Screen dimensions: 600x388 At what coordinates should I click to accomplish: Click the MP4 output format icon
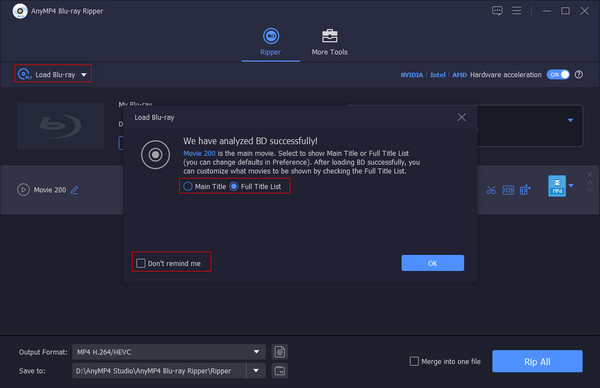[557, 186]
